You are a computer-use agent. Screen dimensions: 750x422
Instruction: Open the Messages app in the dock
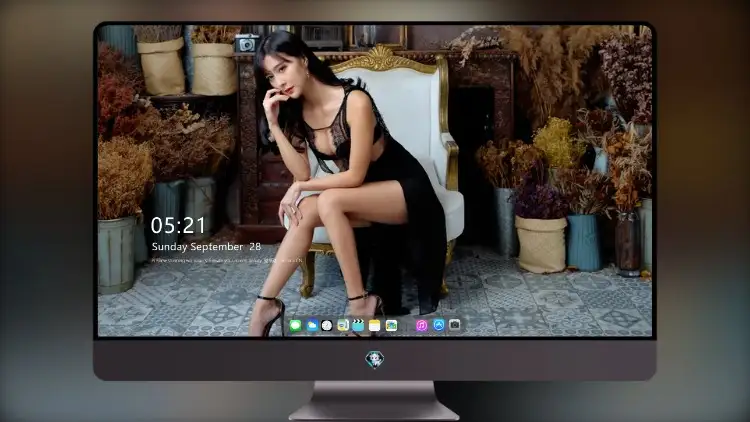296,326
